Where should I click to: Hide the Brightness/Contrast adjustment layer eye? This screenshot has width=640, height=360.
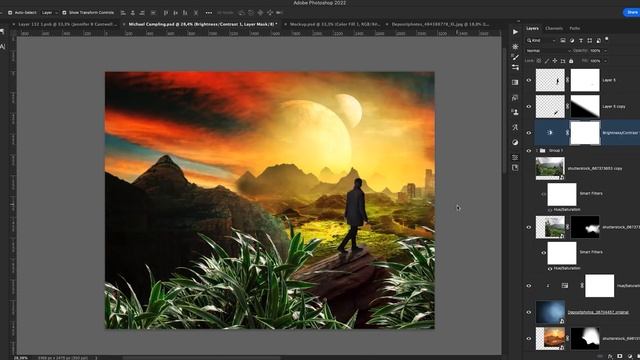(529, 133)
